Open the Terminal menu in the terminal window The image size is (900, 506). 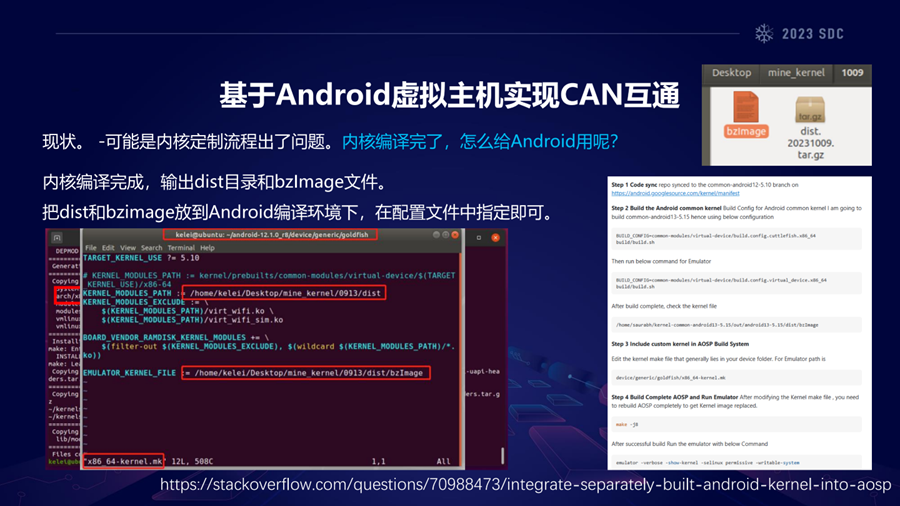point(181,248)
